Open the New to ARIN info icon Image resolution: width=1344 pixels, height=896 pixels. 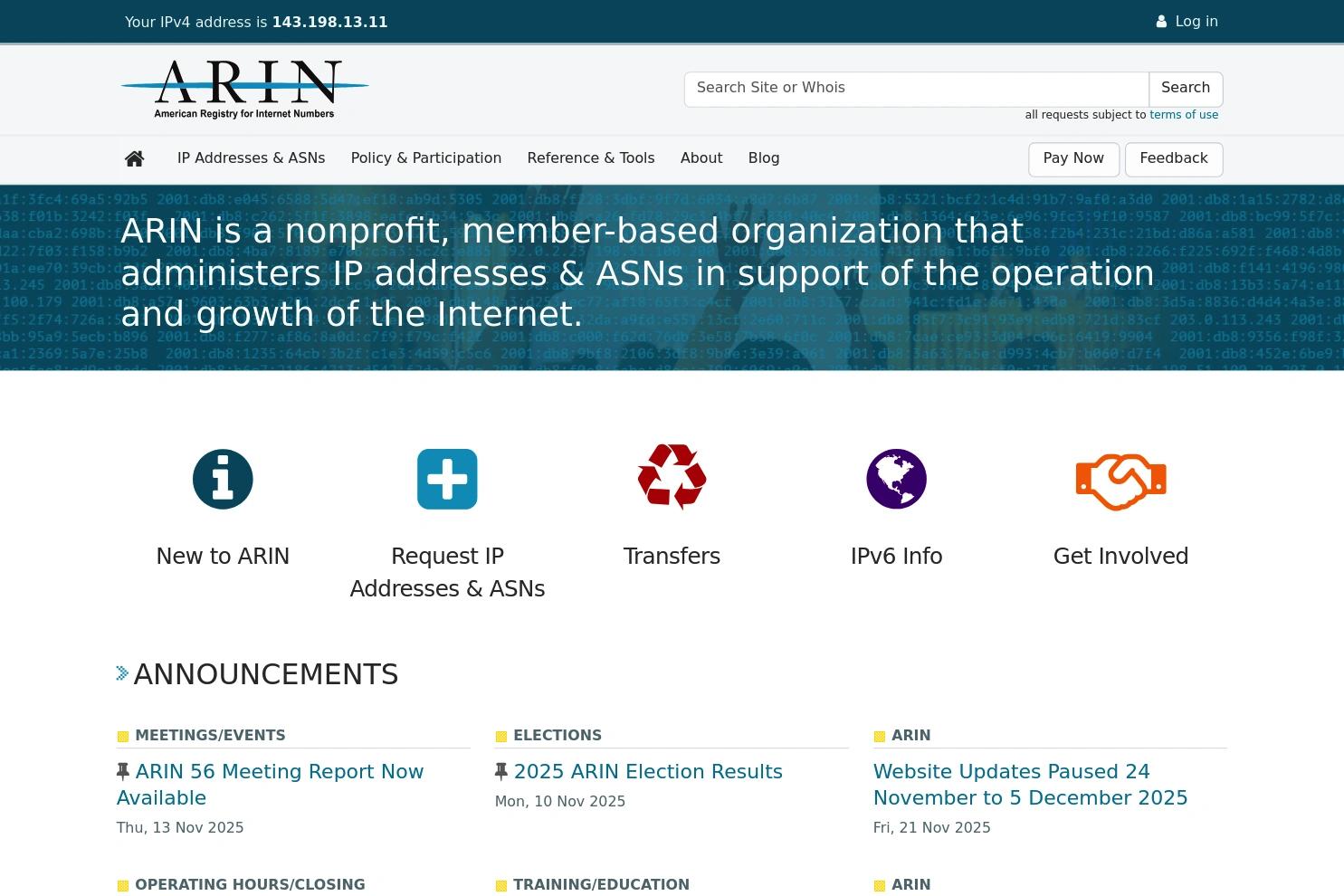click(x=223, y=479)
